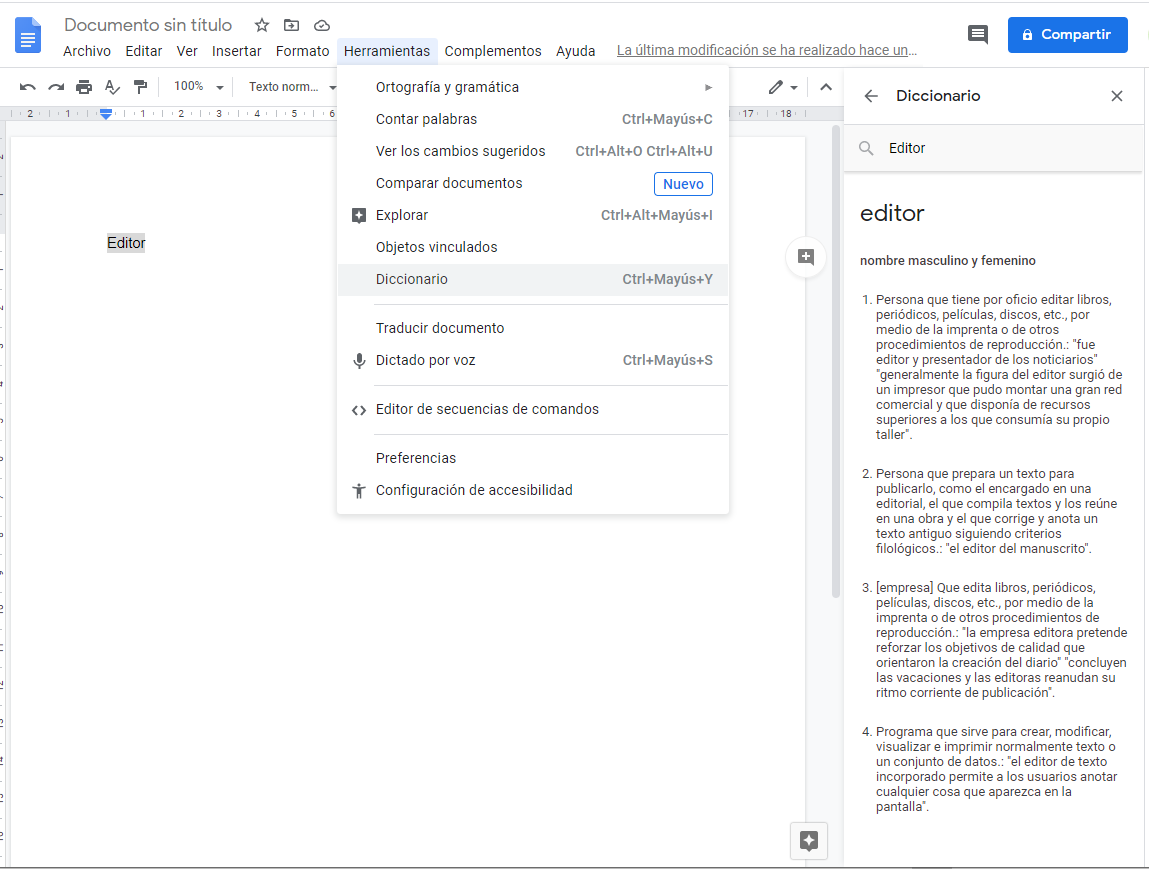Expand the Texto normal style dropdown
The width and height of the screenshot is (1149, 869).
pos(292,87)
